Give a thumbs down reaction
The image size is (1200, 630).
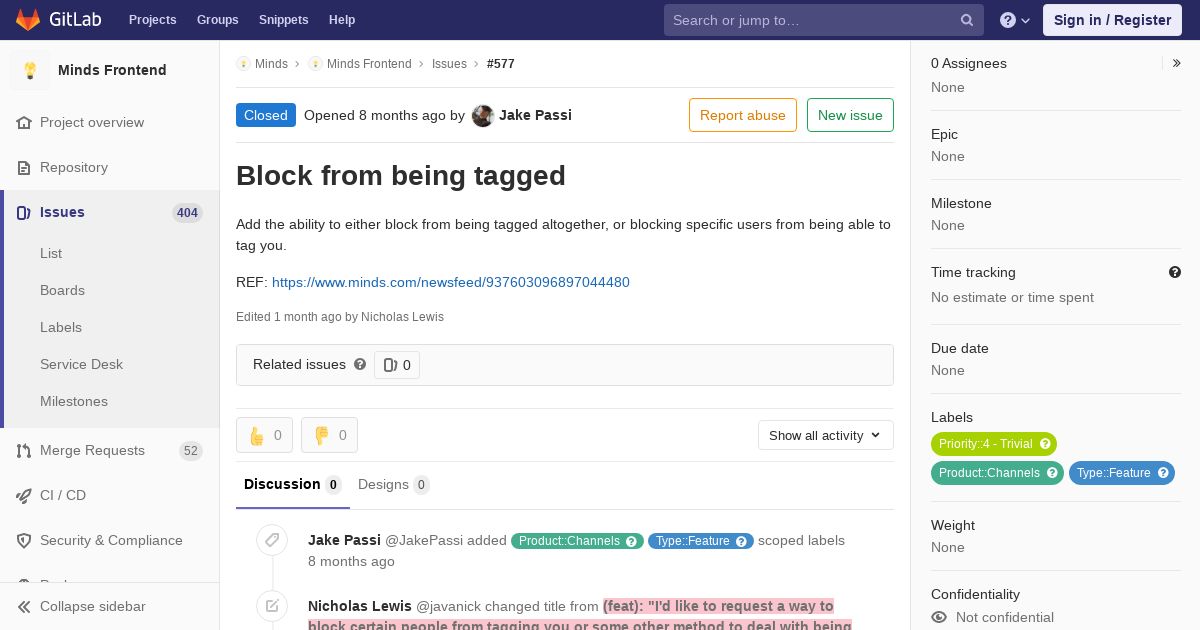pos(329,435)
